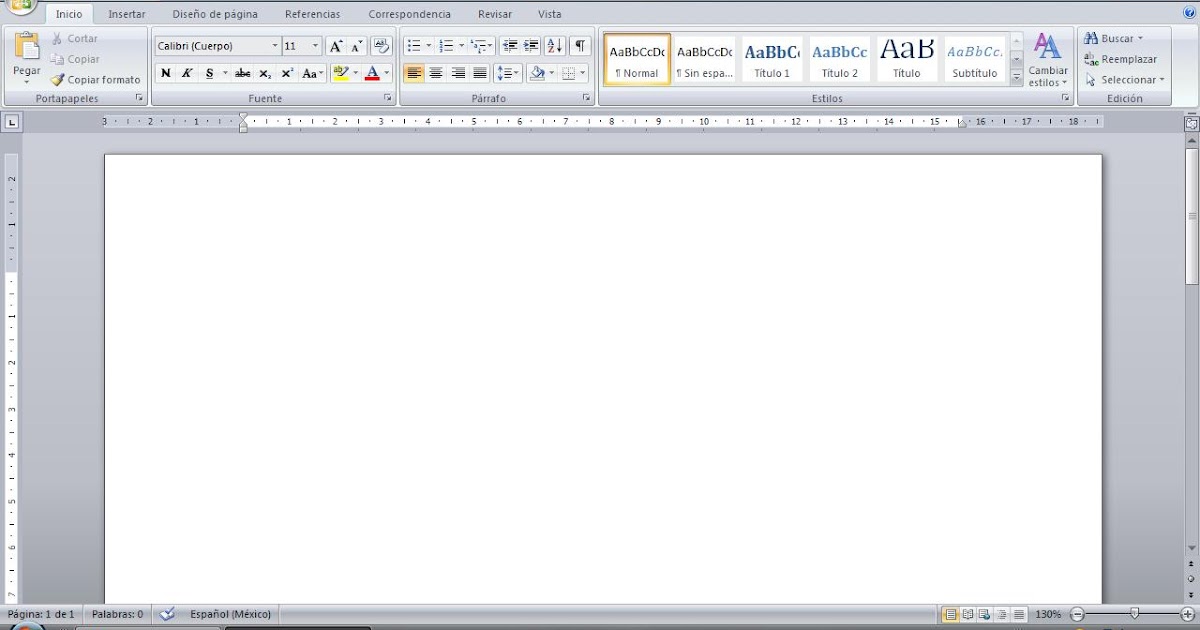Show paragraph marks with the ¶ icon
The height and width of the screenshot is (630, 1200).
tap(580, 45)
